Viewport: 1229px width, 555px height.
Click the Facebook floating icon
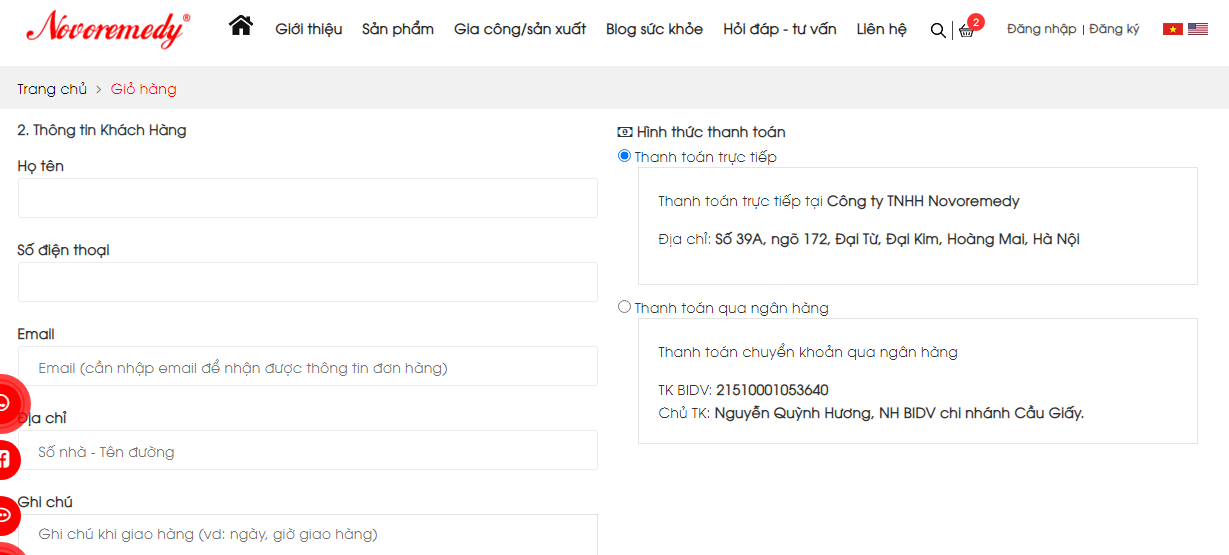click(x=3, y=460)
